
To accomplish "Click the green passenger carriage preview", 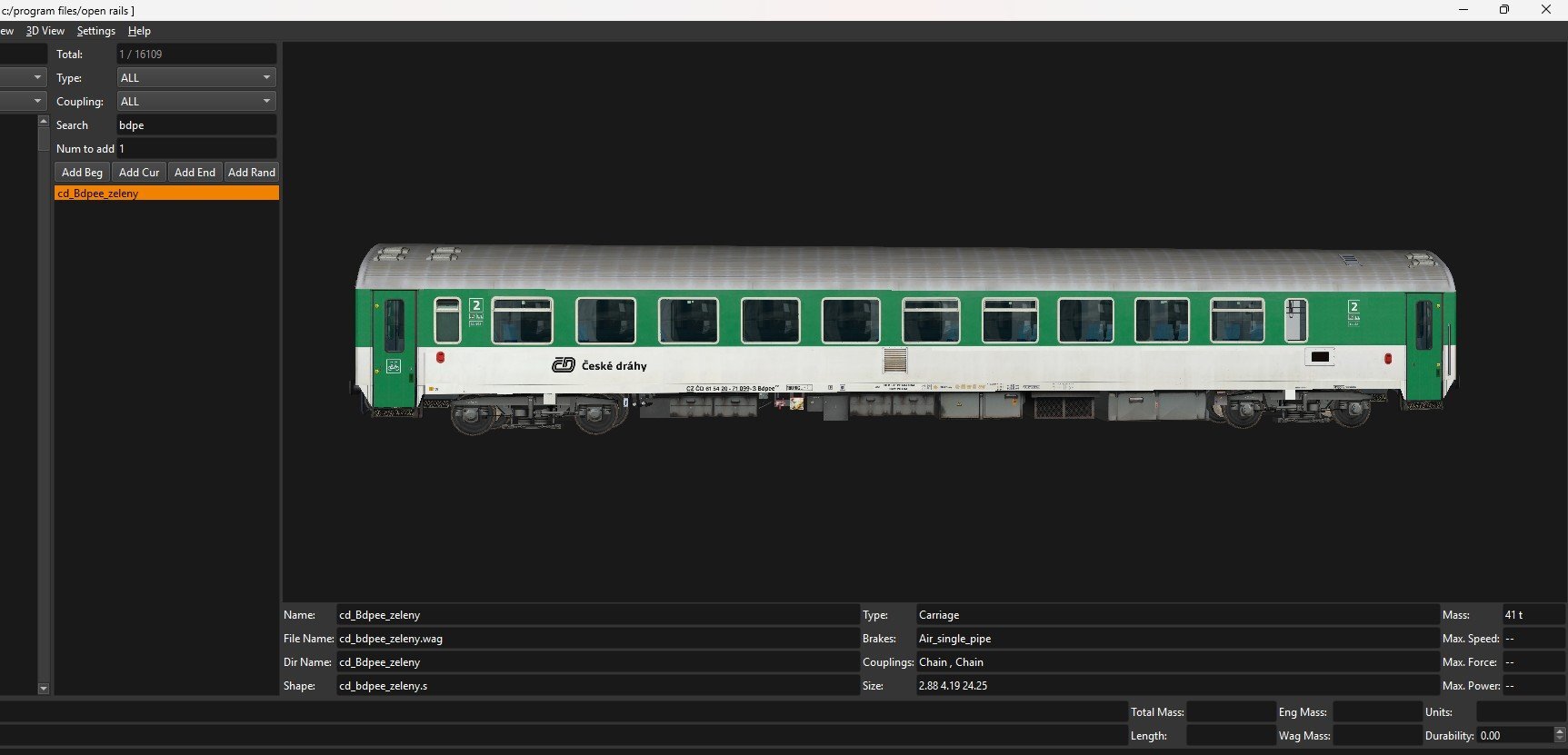I will pyautogui.click(x=905, y=338).
